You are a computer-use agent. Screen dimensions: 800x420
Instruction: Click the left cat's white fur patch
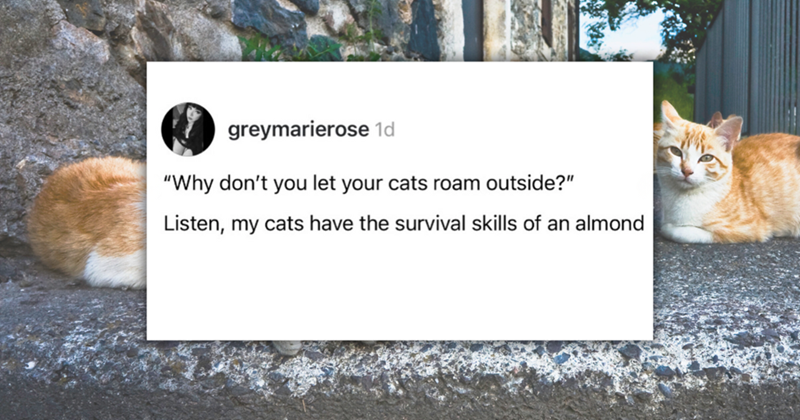pyautogui.click(x=115, y=268)
